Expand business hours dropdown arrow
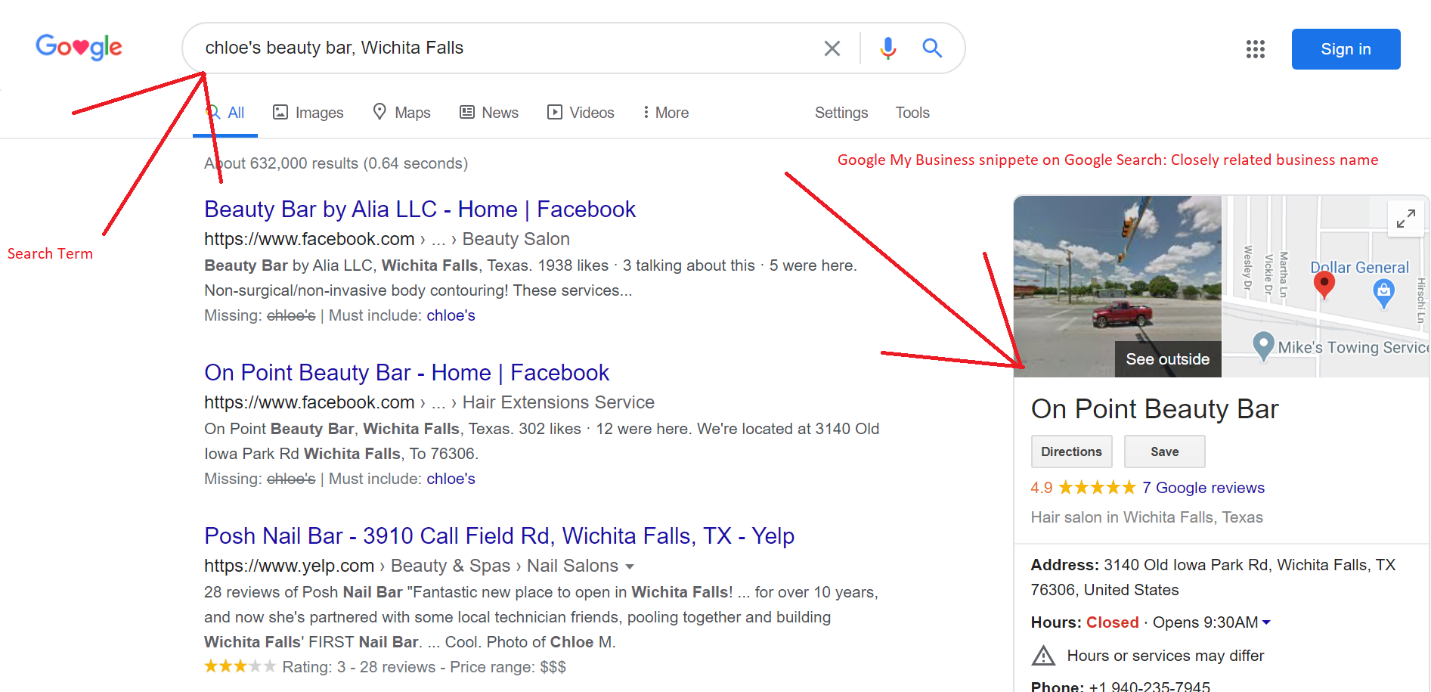The height and width of the screenshot is (692, 1431). tap(1266, 622)
